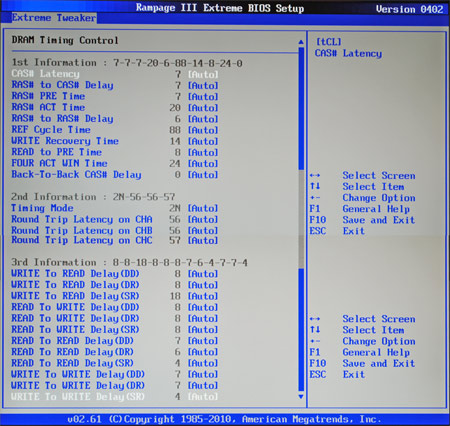
Task: Click [Auto] value for Timing Mode
Action: tap(203, 208)
